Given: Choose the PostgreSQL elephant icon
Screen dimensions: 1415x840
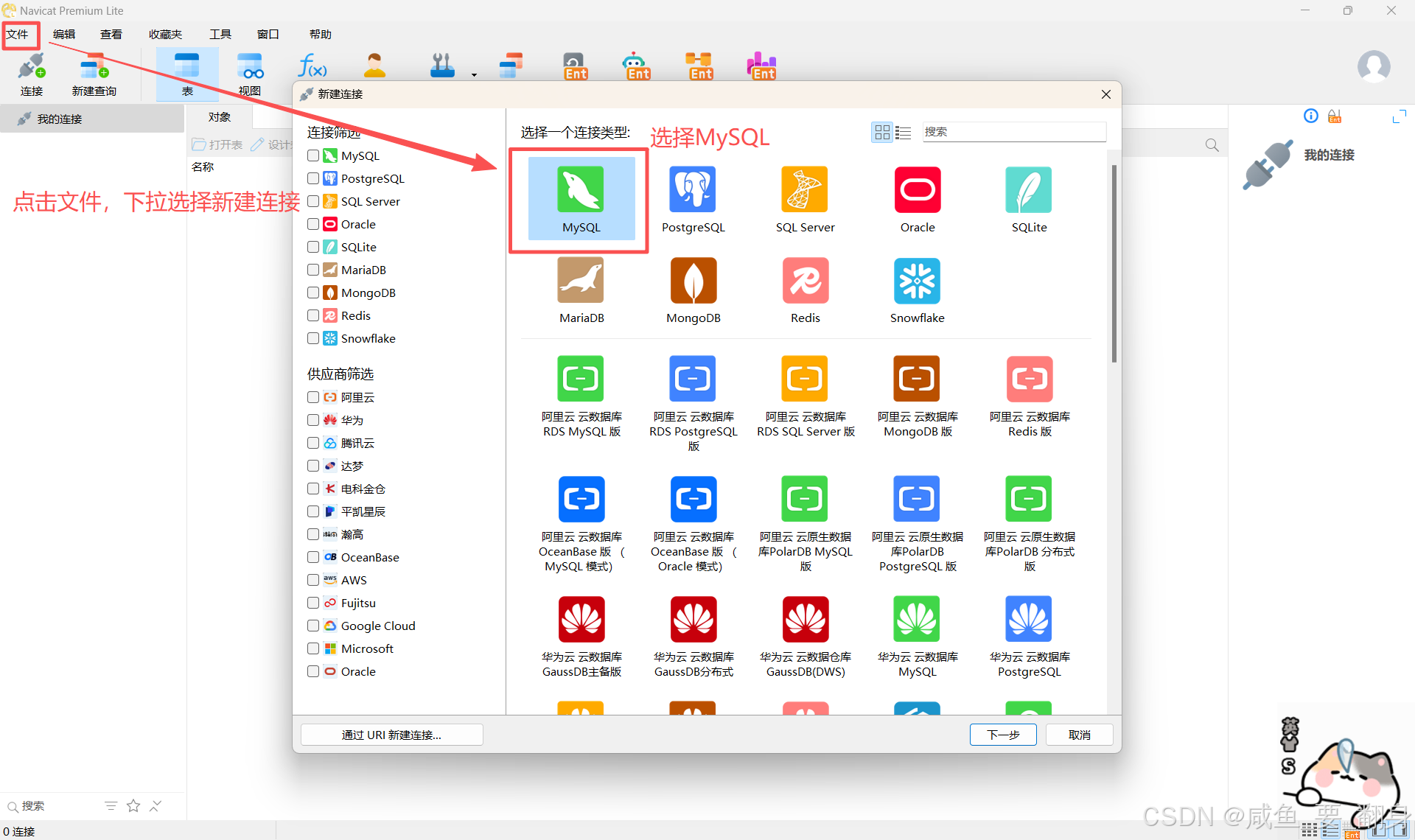Looking at the screenshot, I should [693, 190].
